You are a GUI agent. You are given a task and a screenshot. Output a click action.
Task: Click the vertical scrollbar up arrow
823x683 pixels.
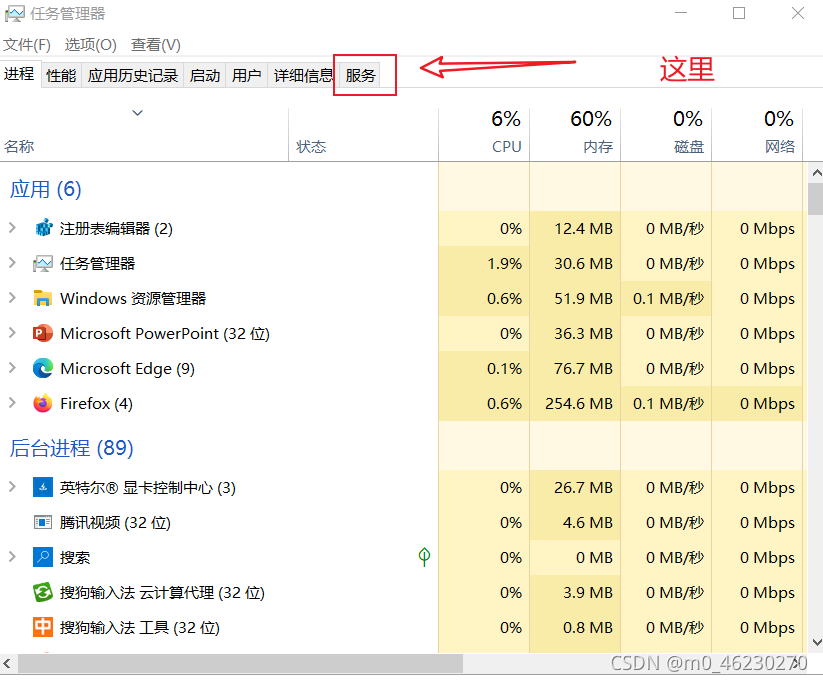pyautogui.click(x=816, y=172)
